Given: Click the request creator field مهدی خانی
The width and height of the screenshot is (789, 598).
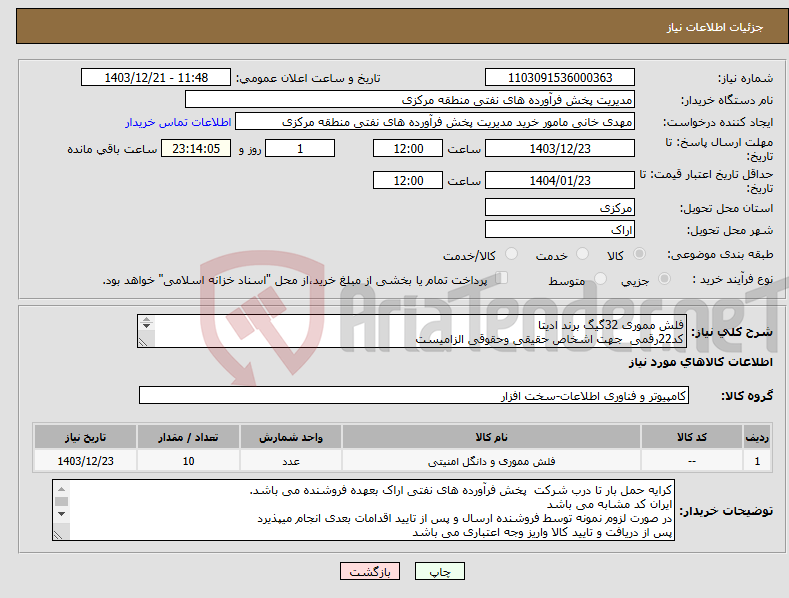Looking at the screenshot, I should (435, 122).
